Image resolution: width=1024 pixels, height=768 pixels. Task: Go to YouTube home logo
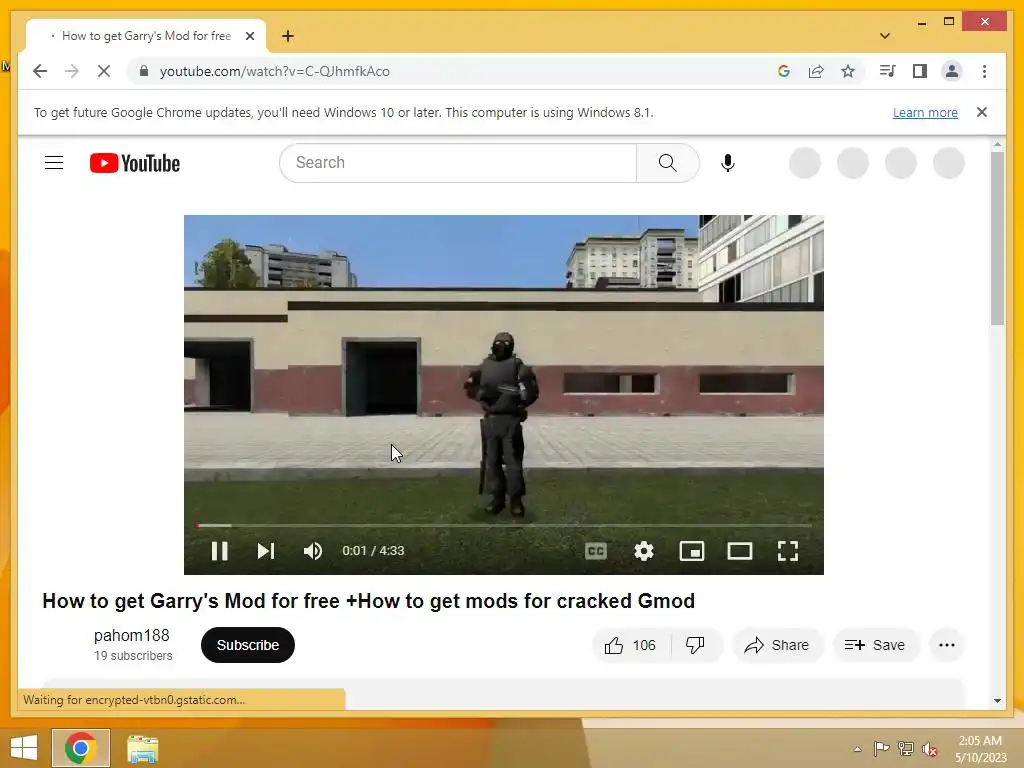(x=135, y=163)
